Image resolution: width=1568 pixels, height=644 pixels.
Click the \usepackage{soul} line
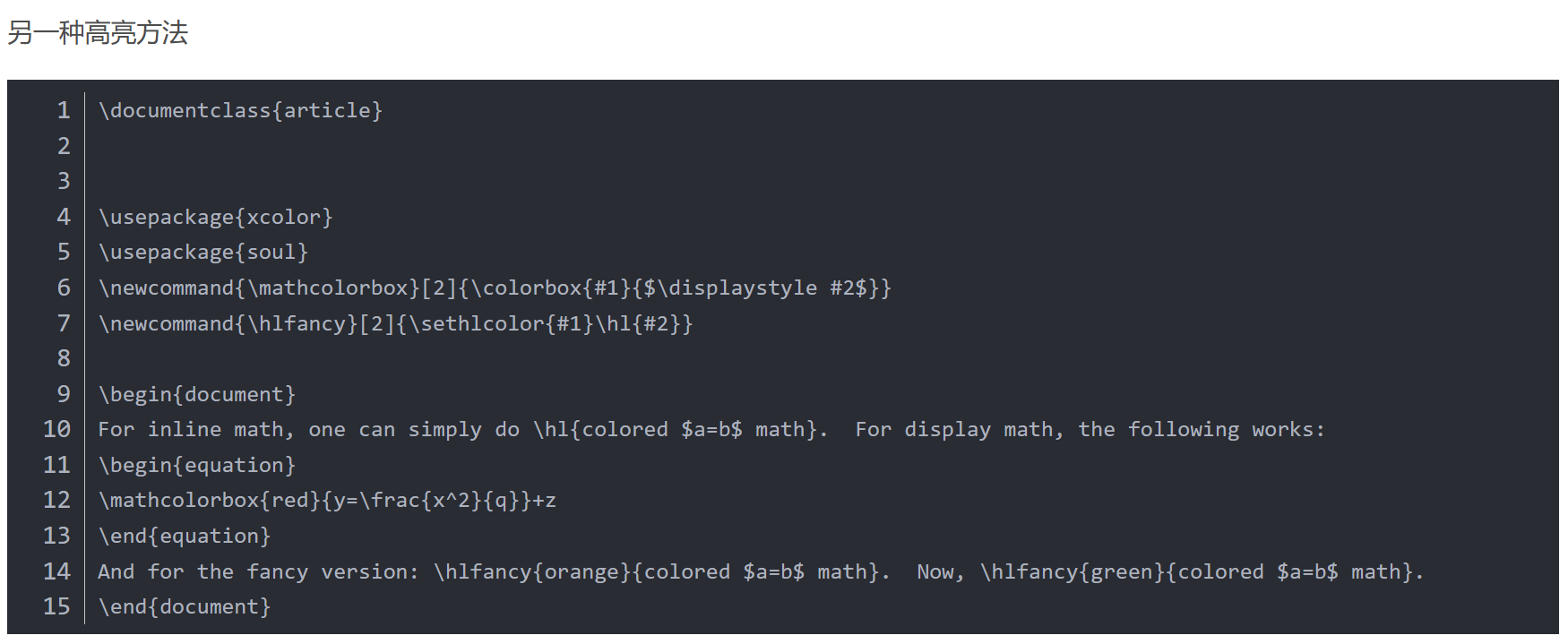click(x=203, y=252)
